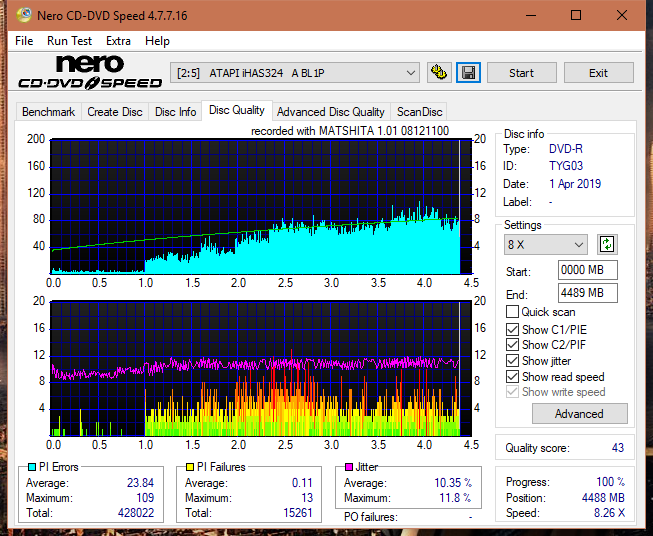Viewport: 653px width, 536px height.
Task: Open the Run Test menu
Action: point(69,41)
